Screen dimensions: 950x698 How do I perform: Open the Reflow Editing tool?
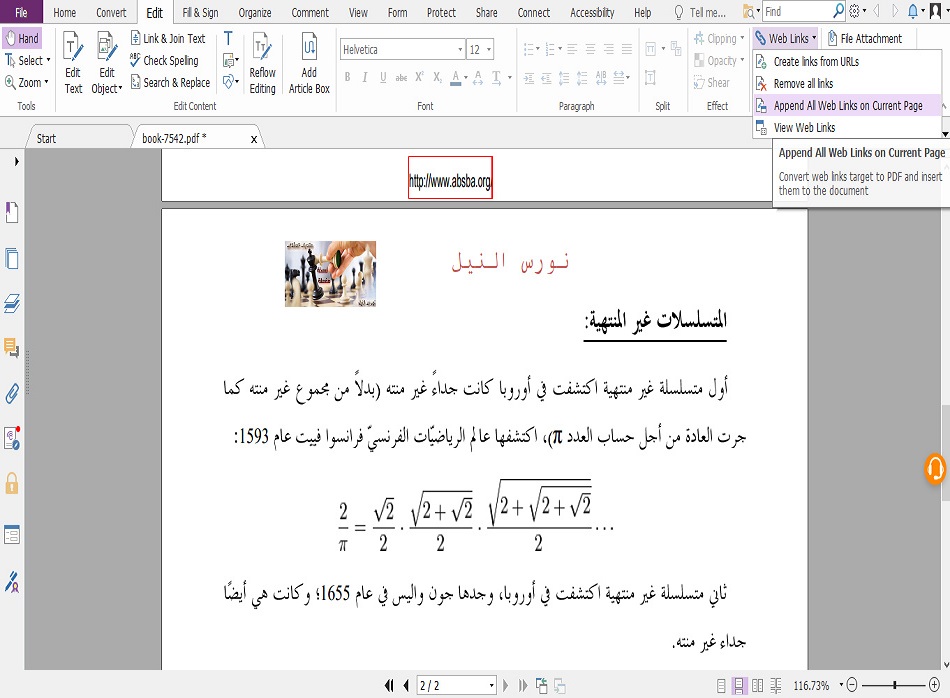262,62
